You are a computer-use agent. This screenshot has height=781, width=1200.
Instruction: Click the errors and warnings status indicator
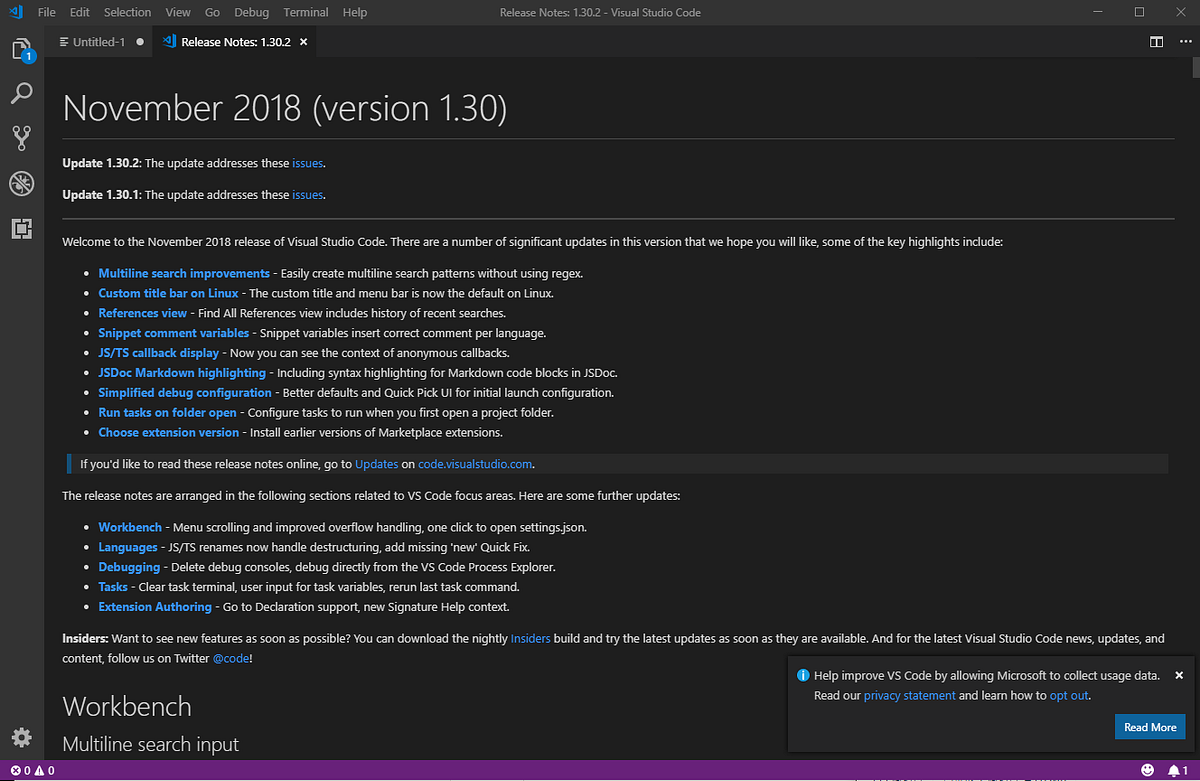pyautogui.click(x=32, y=771)
